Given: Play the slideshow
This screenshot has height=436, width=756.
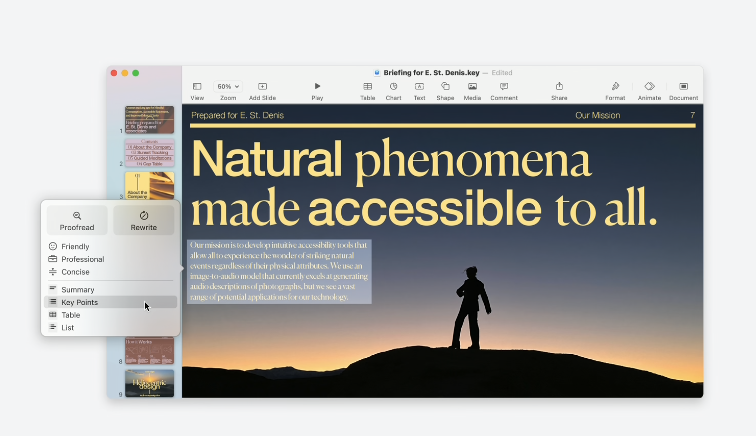Looking at the screenshot, I should 317,87.
